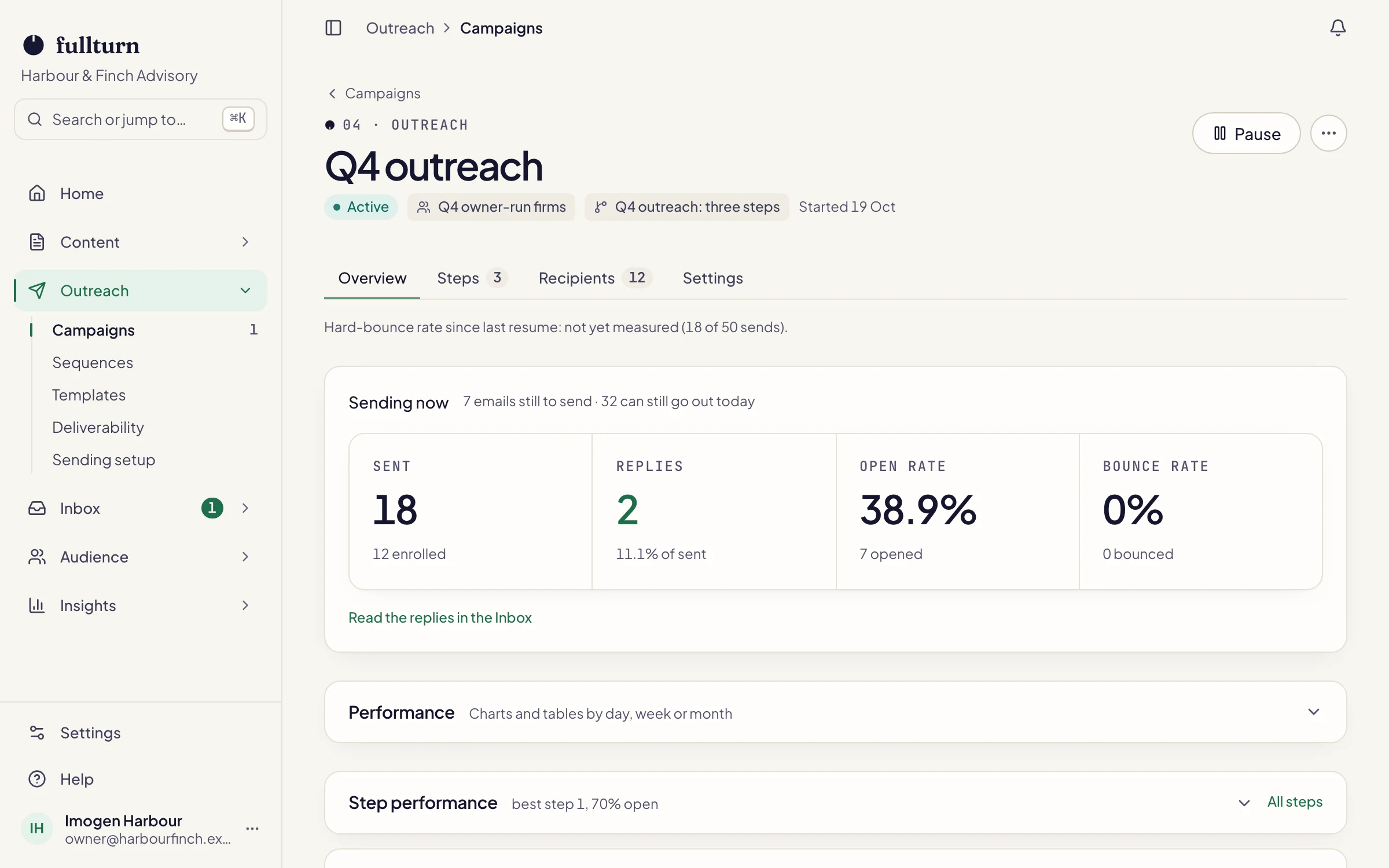Switch to the Steps tab
Viewport: 1389px width, 868px height.
(x=472, y=278)
